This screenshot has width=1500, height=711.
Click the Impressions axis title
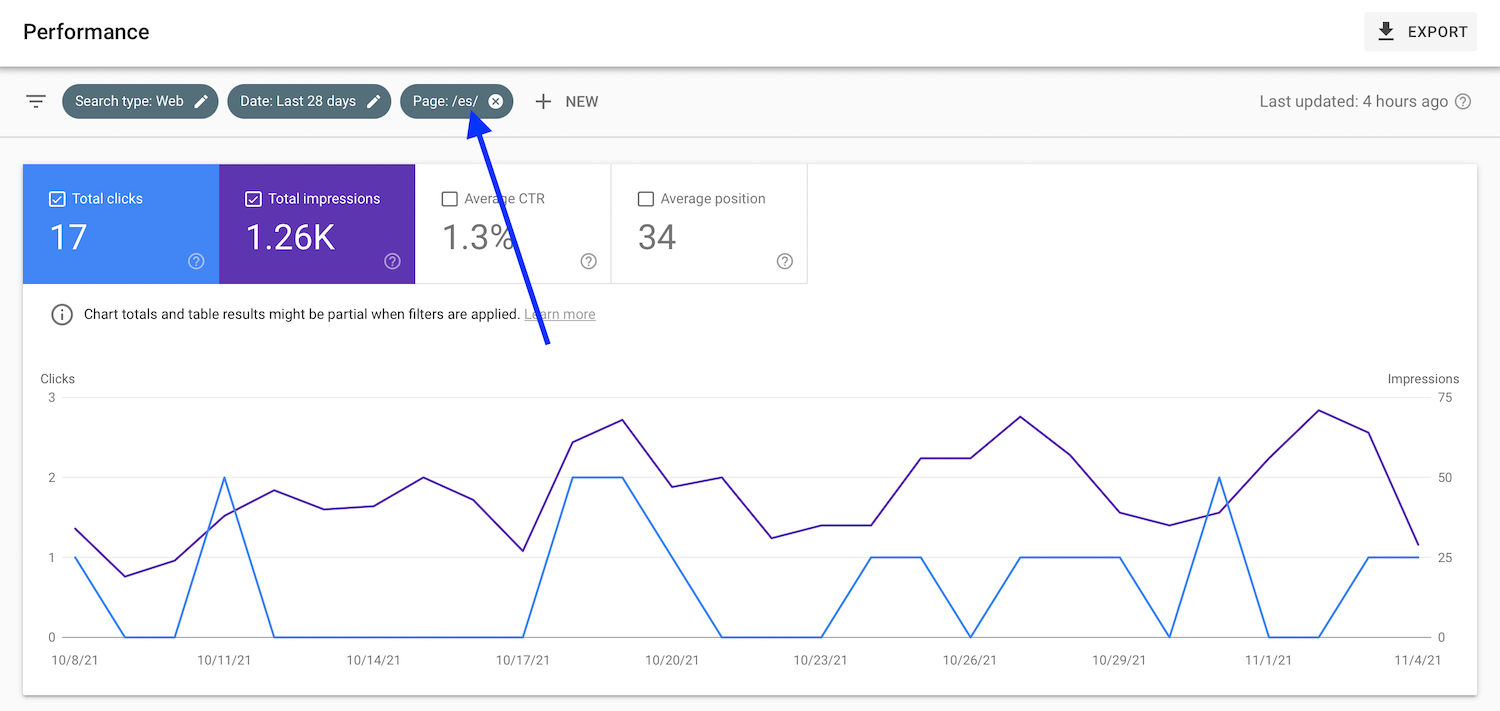pyautogui.click(x=1423, y=379)
